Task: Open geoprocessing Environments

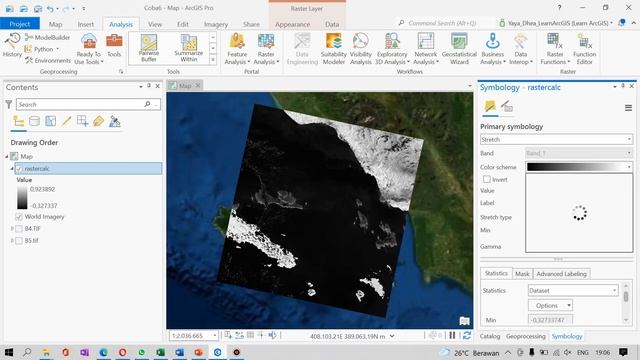Action: [48, 60]
